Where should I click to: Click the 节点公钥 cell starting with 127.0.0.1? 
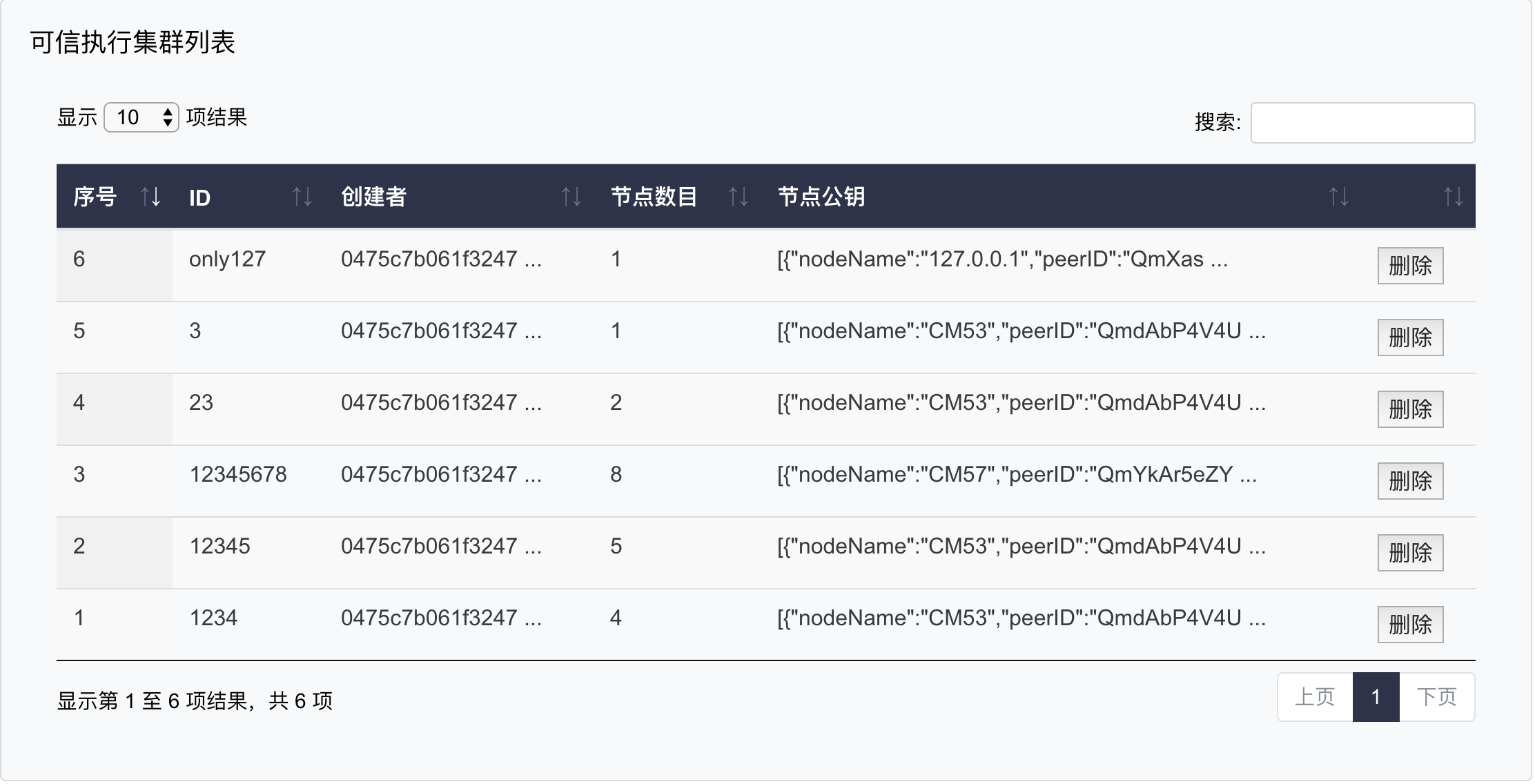click(x=1001, y=259)
